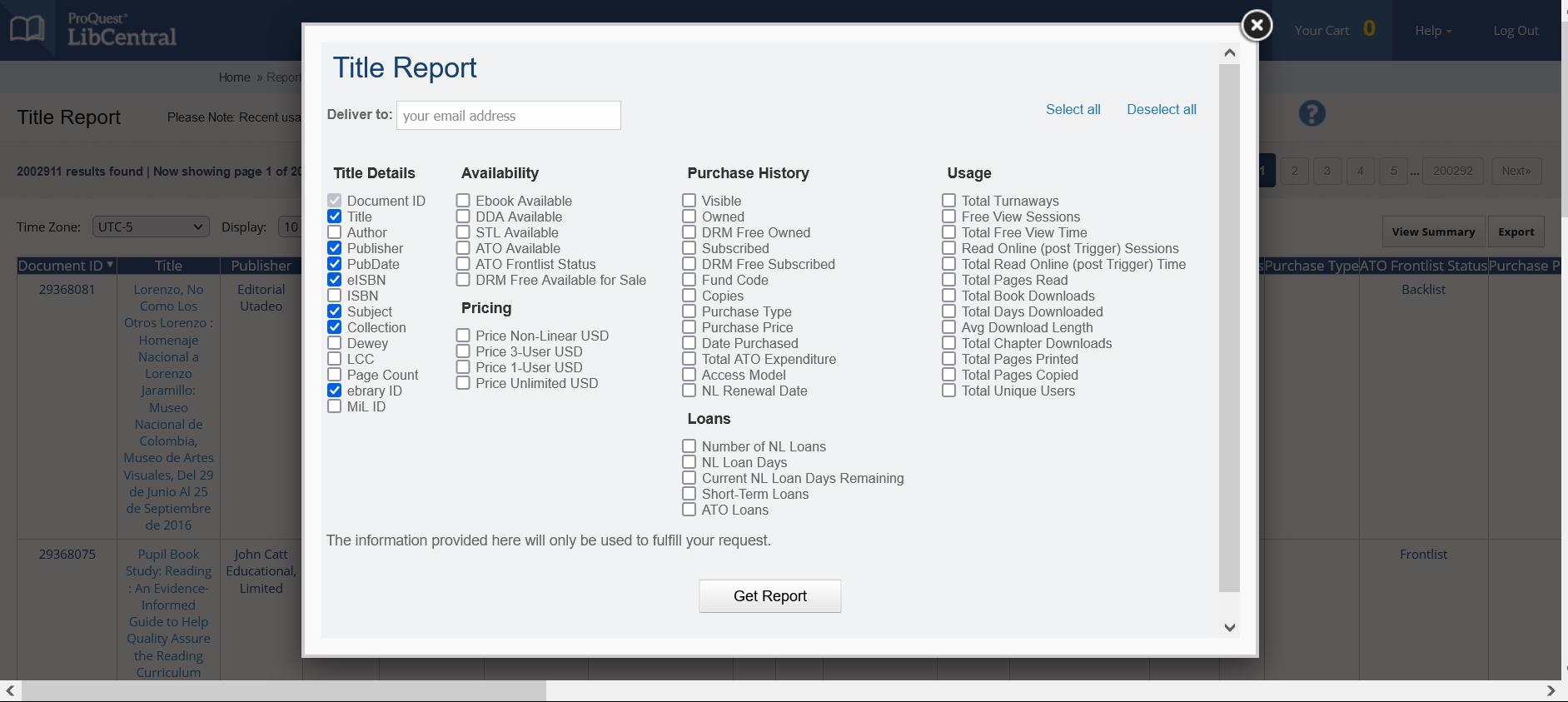Click the Select all link
Viewport: 1568px width, 702px height.
coord(1073,109)
